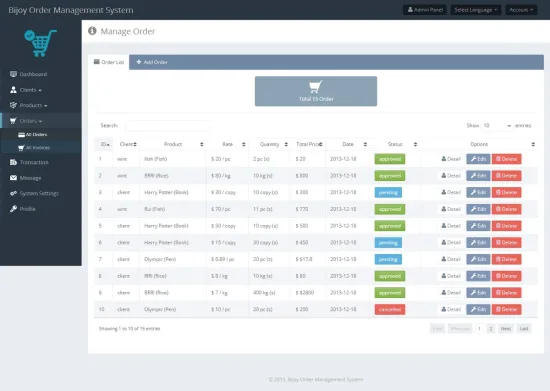View Detail of order 1
Image resolution: width=550 pixels, height=391 pixels.
tap(451, 159)
